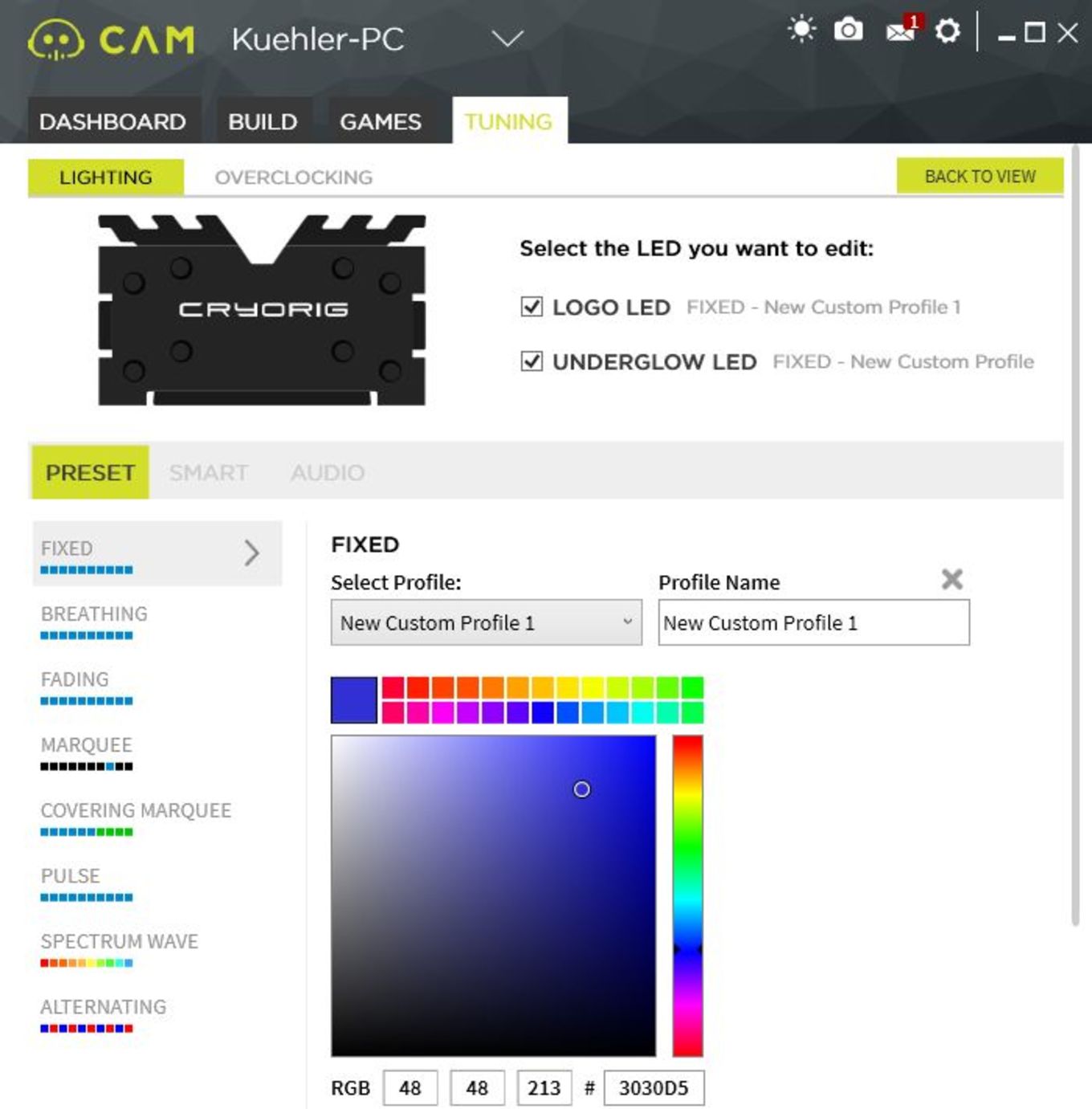Image resolution: width=1092 pixels, height=1109 pixels.
Task: Switch to the SMART mode tab
Action: point(209,472)
